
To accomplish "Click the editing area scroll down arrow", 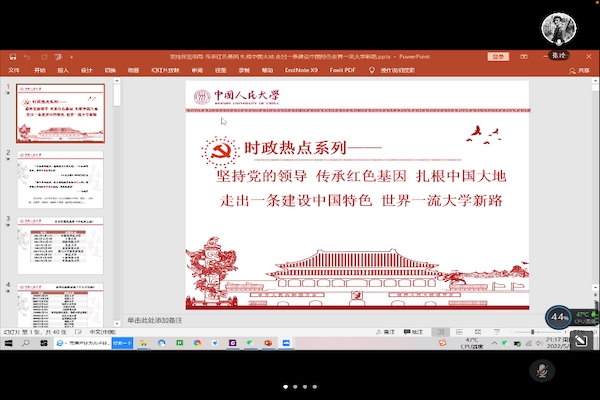I will 595,287.
